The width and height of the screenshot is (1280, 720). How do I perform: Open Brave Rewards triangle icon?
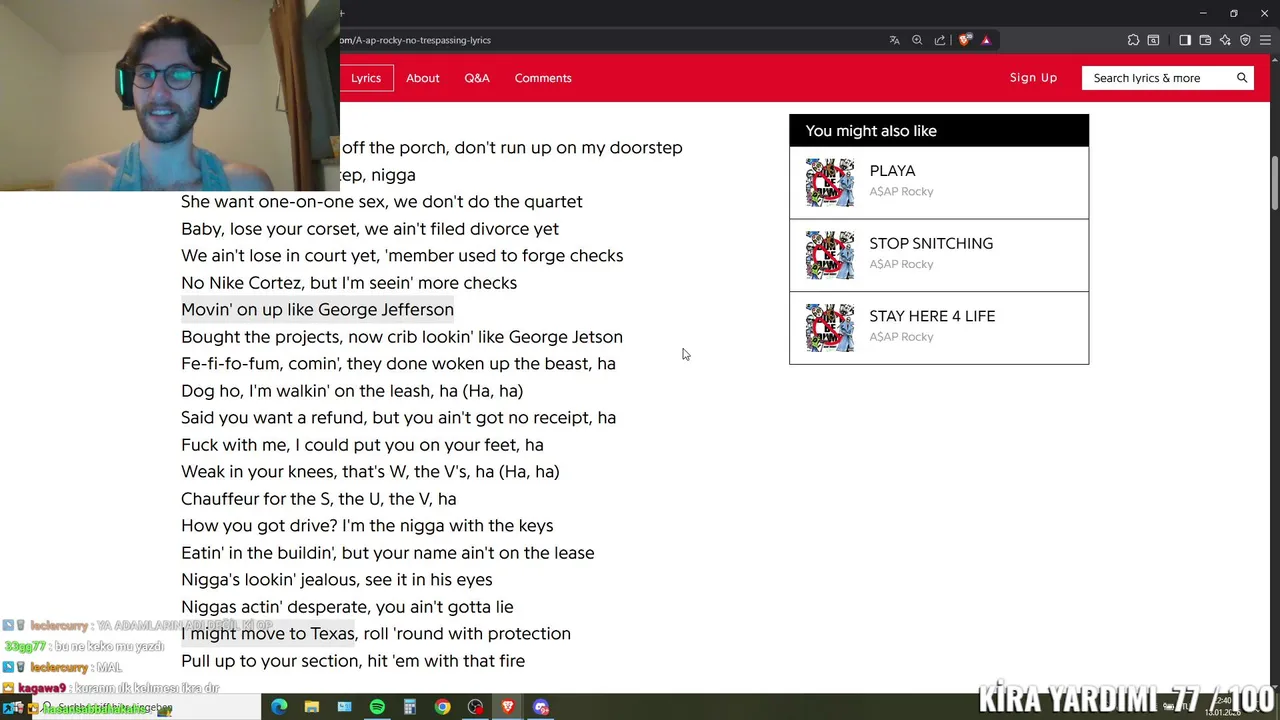click(986, 40)
